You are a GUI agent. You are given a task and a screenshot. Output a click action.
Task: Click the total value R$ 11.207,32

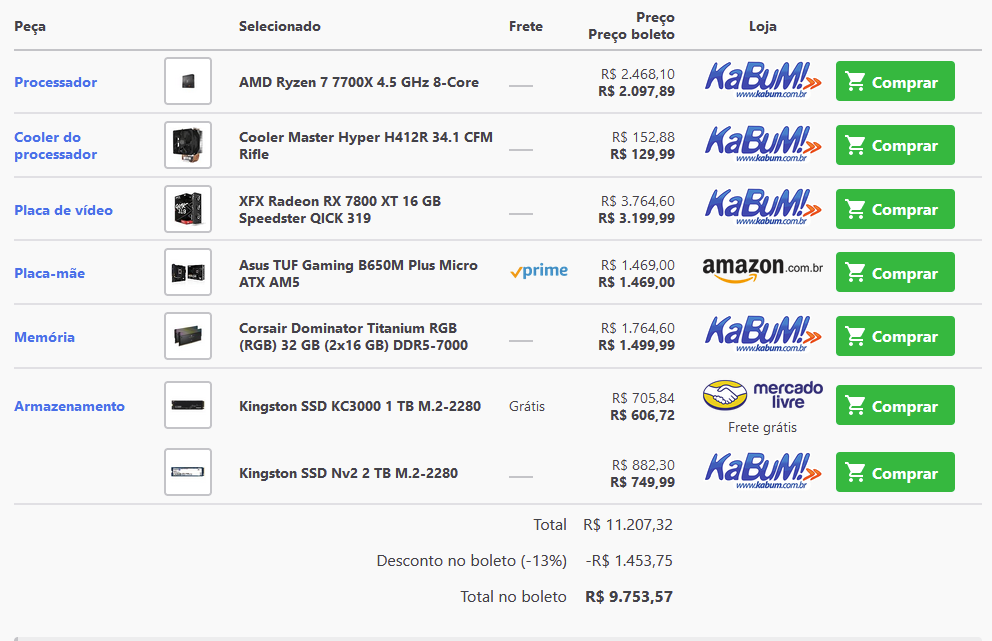pyautogui.click(x=628, y=525)
